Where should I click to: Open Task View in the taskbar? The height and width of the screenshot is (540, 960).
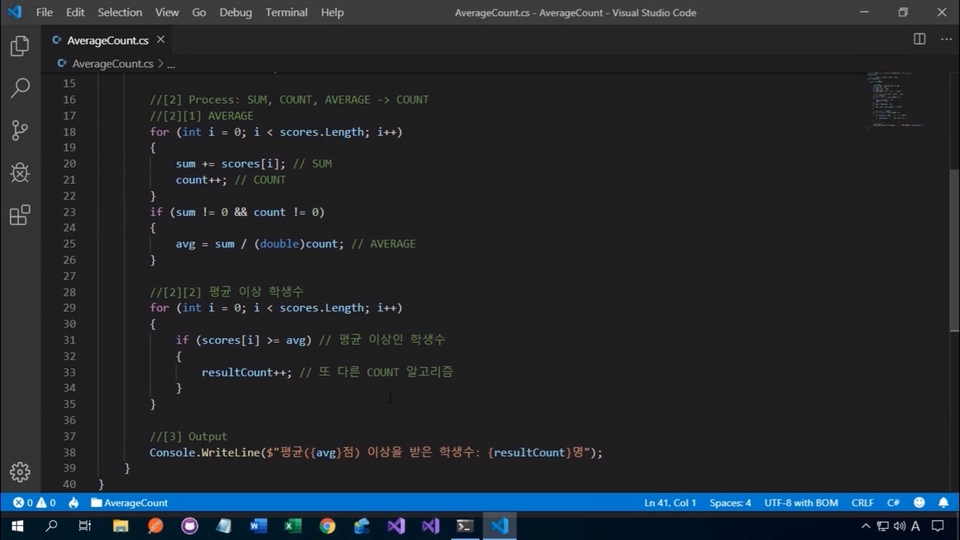coord(85,526)
